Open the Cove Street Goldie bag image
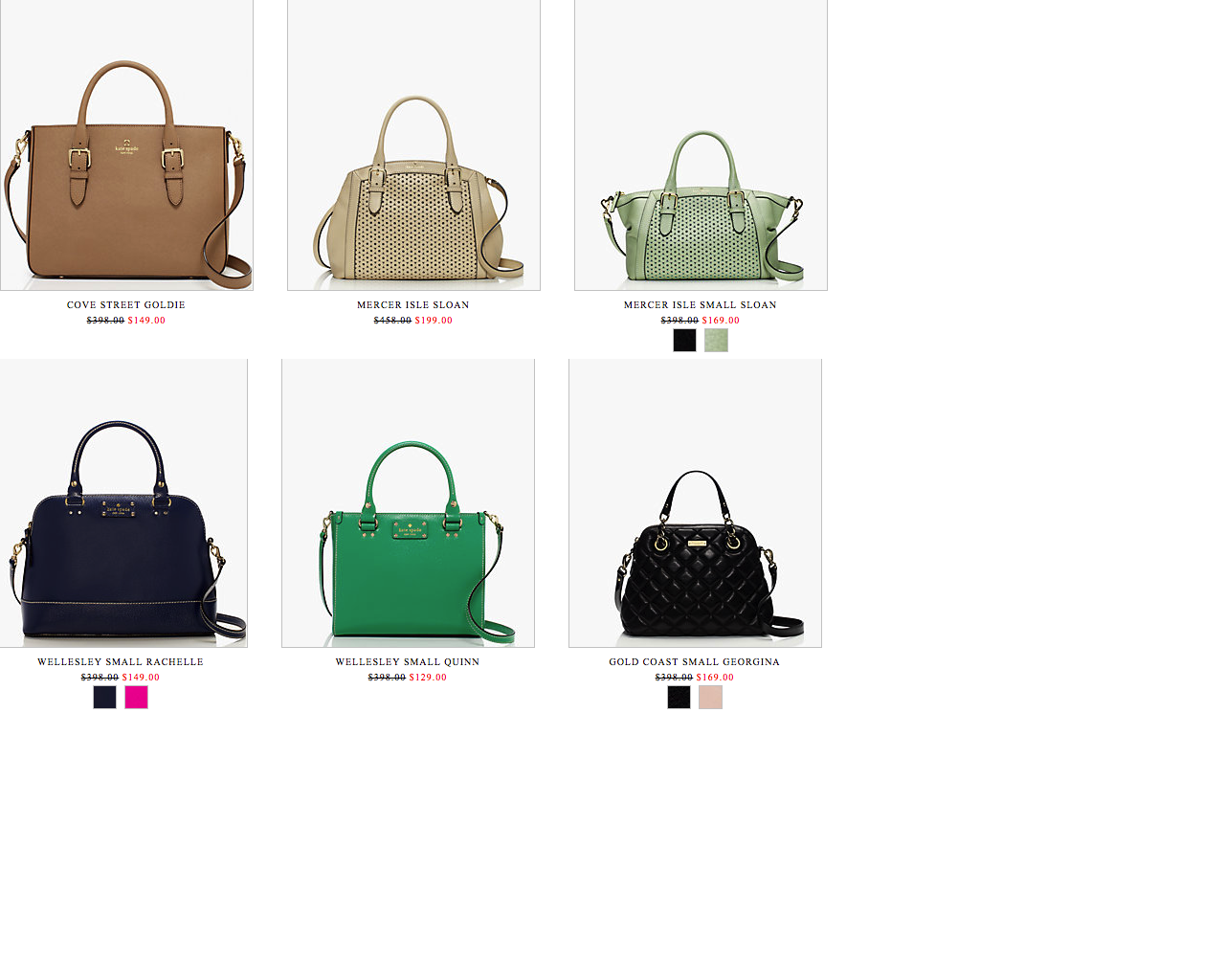This screenshot has height=980, width=1225. pos(126,145)
